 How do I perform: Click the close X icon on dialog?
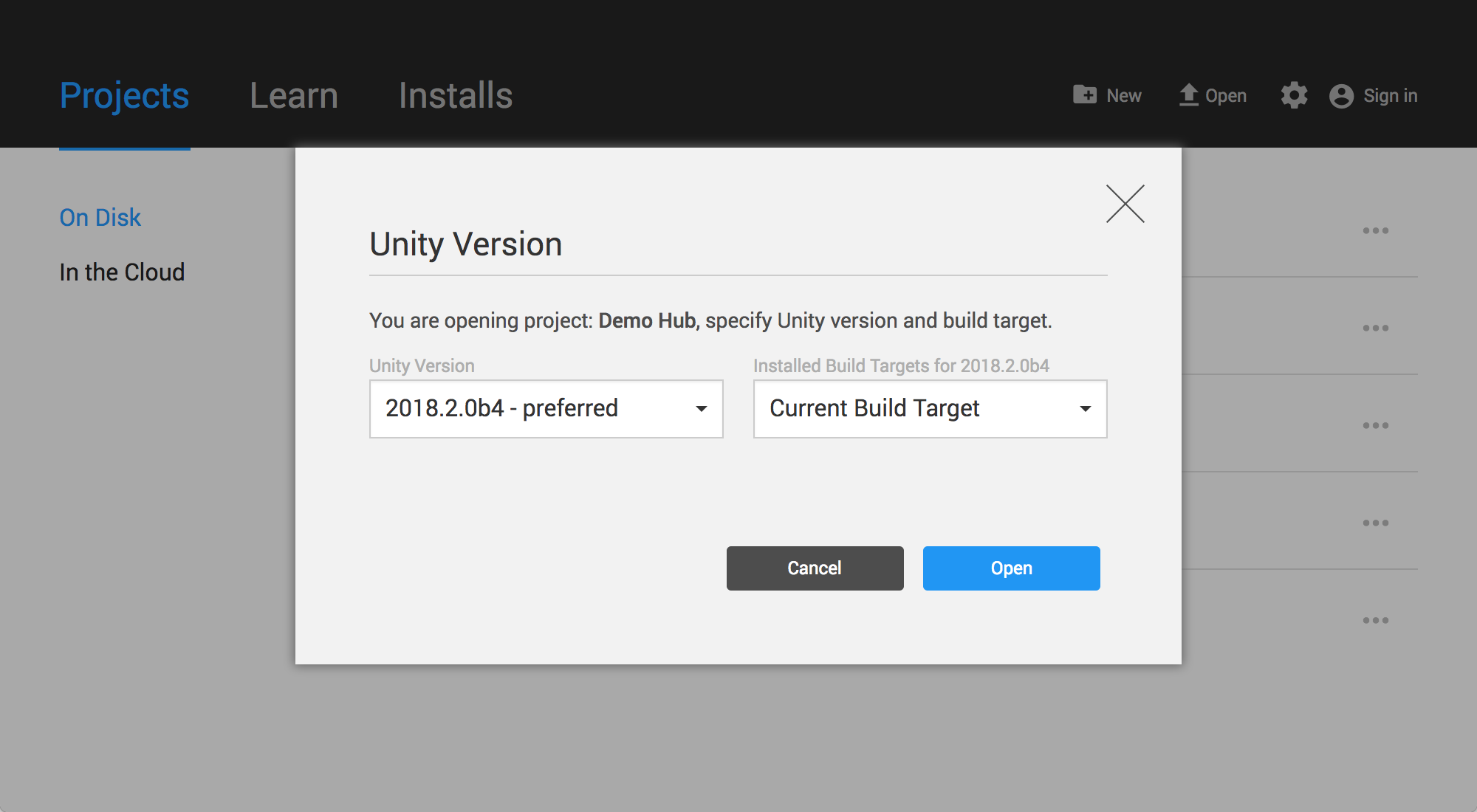[1125, 204]
